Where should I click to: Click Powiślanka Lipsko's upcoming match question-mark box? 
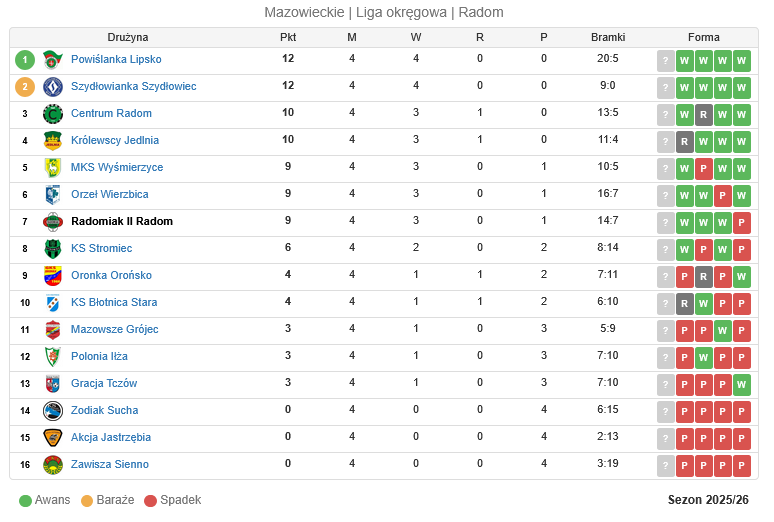pyautogui.click(x=666, y=60)
